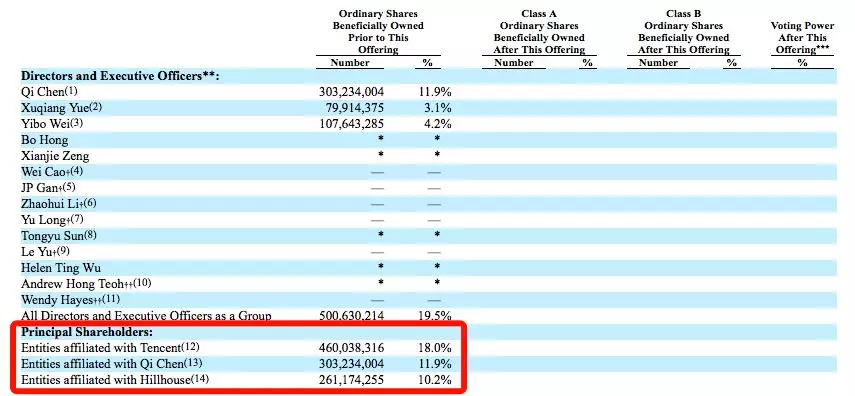The width and height of the screenshot is (855, 396).
Task: Click Yibo Wei share number 107,643,285
Action: 351,123
